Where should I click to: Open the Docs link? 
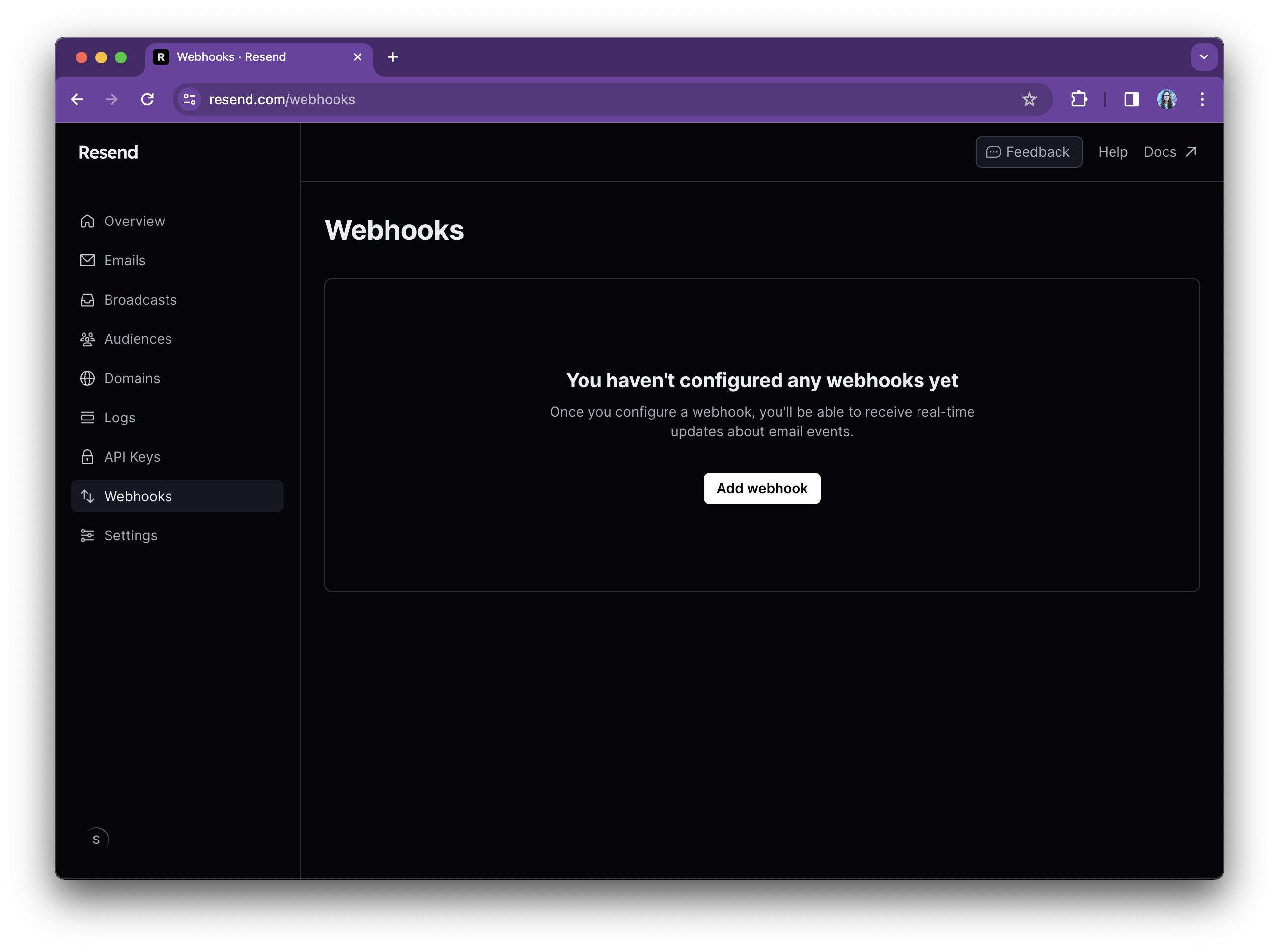coord(1170,152)
